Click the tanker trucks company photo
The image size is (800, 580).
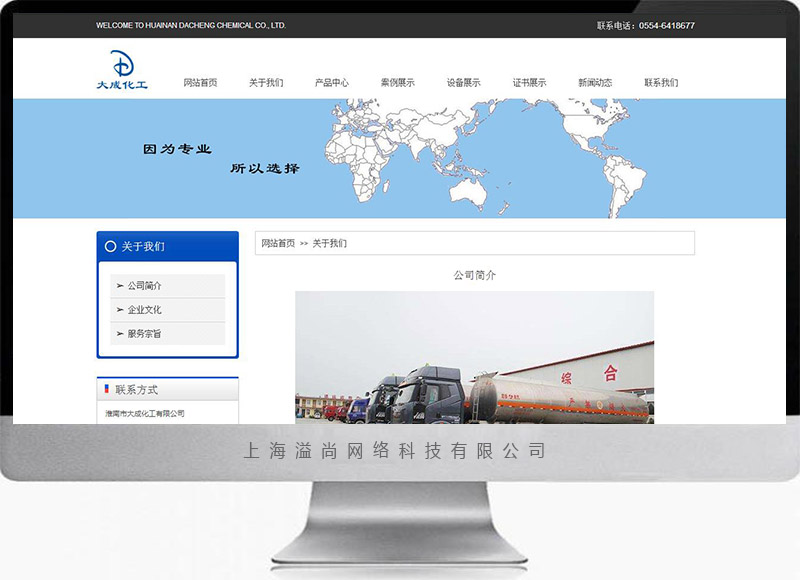point(474,357)
